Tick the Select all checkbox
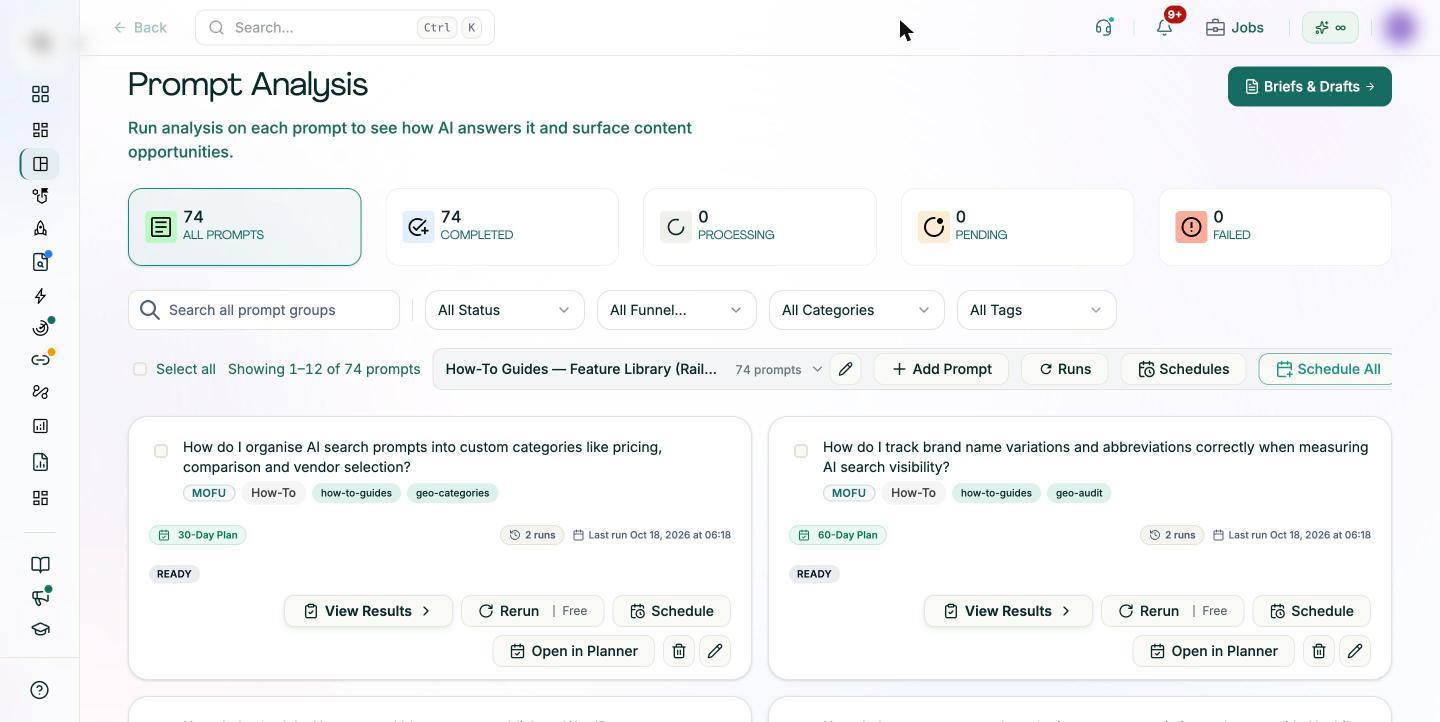Viewport: 1440px width, 722px height. (140, 369)
